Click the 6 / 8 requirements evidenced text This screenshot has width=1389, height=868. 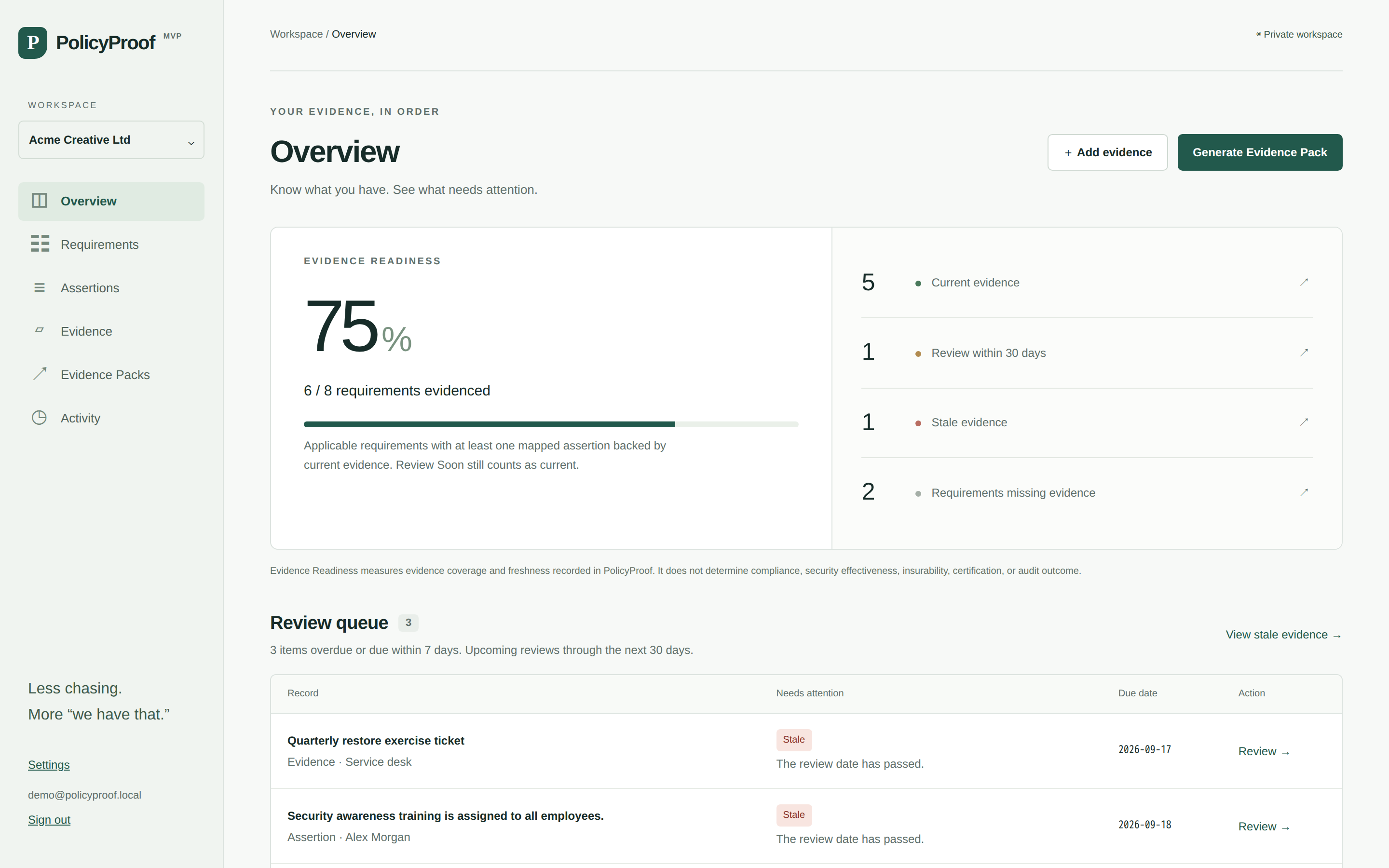coord(396,391)
